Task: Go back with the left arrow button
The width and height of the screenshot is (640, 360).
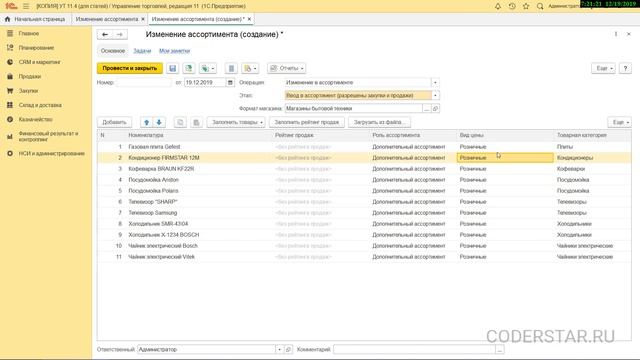Action: [105, 35]
